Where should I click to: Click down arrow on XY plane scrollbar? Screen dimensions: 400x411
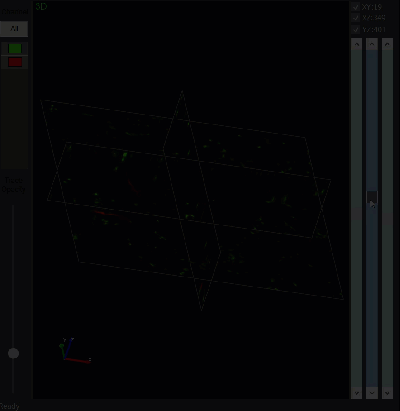pos(356,393)
